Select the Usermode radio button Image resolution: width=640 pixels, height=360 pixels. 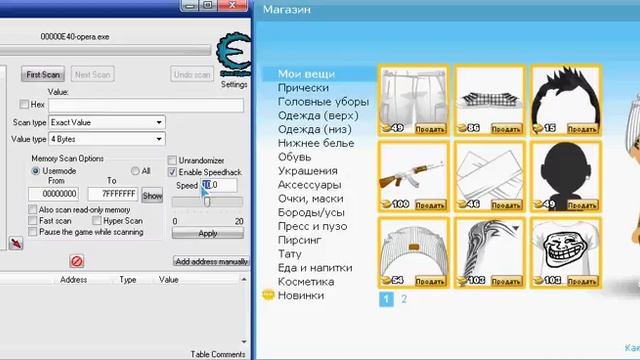pyautogui.click(x=36, y=171)
